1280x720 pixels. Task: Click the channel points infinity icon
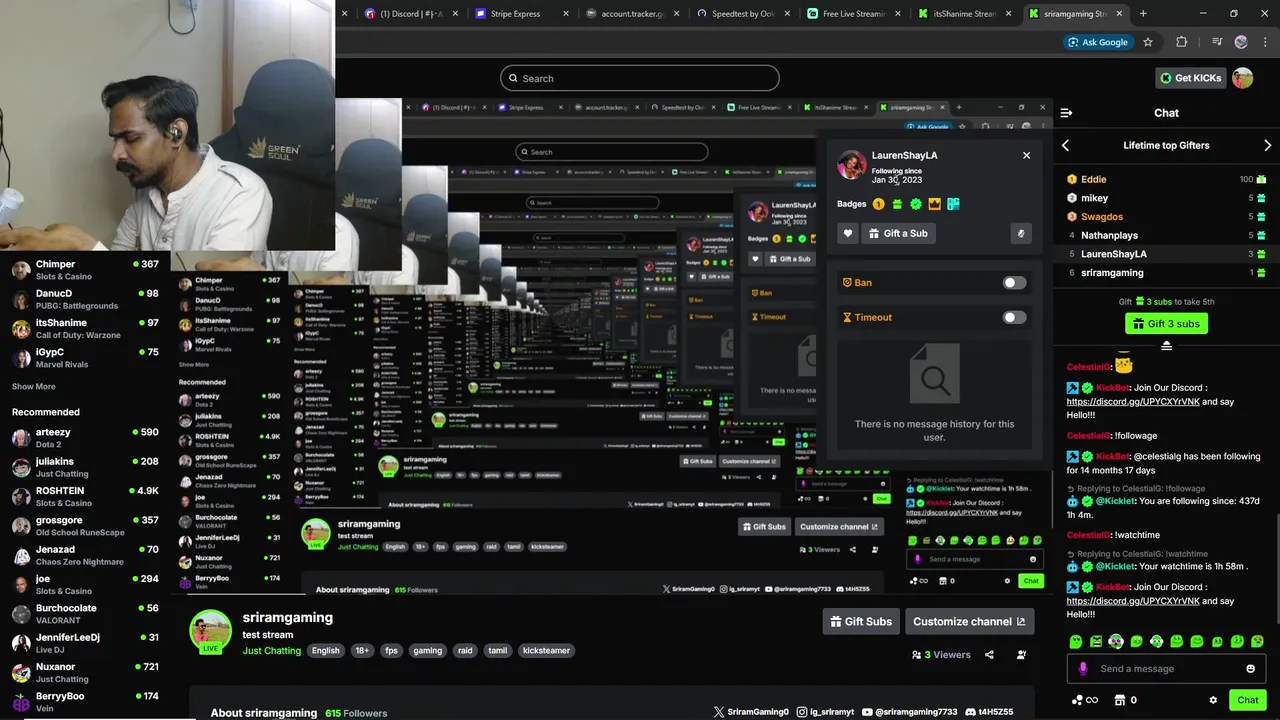pyautogui.click(x=1085, y=700)
